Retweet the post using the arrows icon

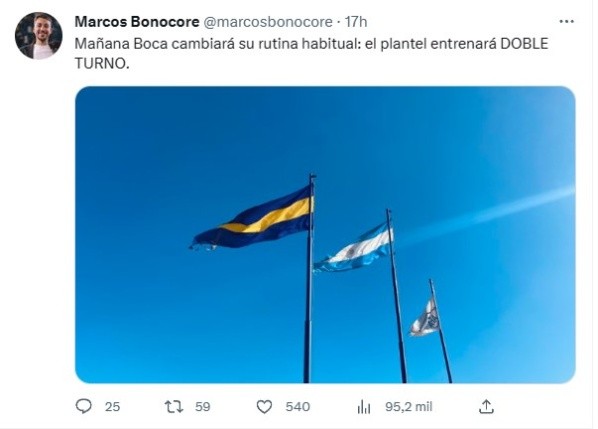pyautogui.click(x=174, y=407)
